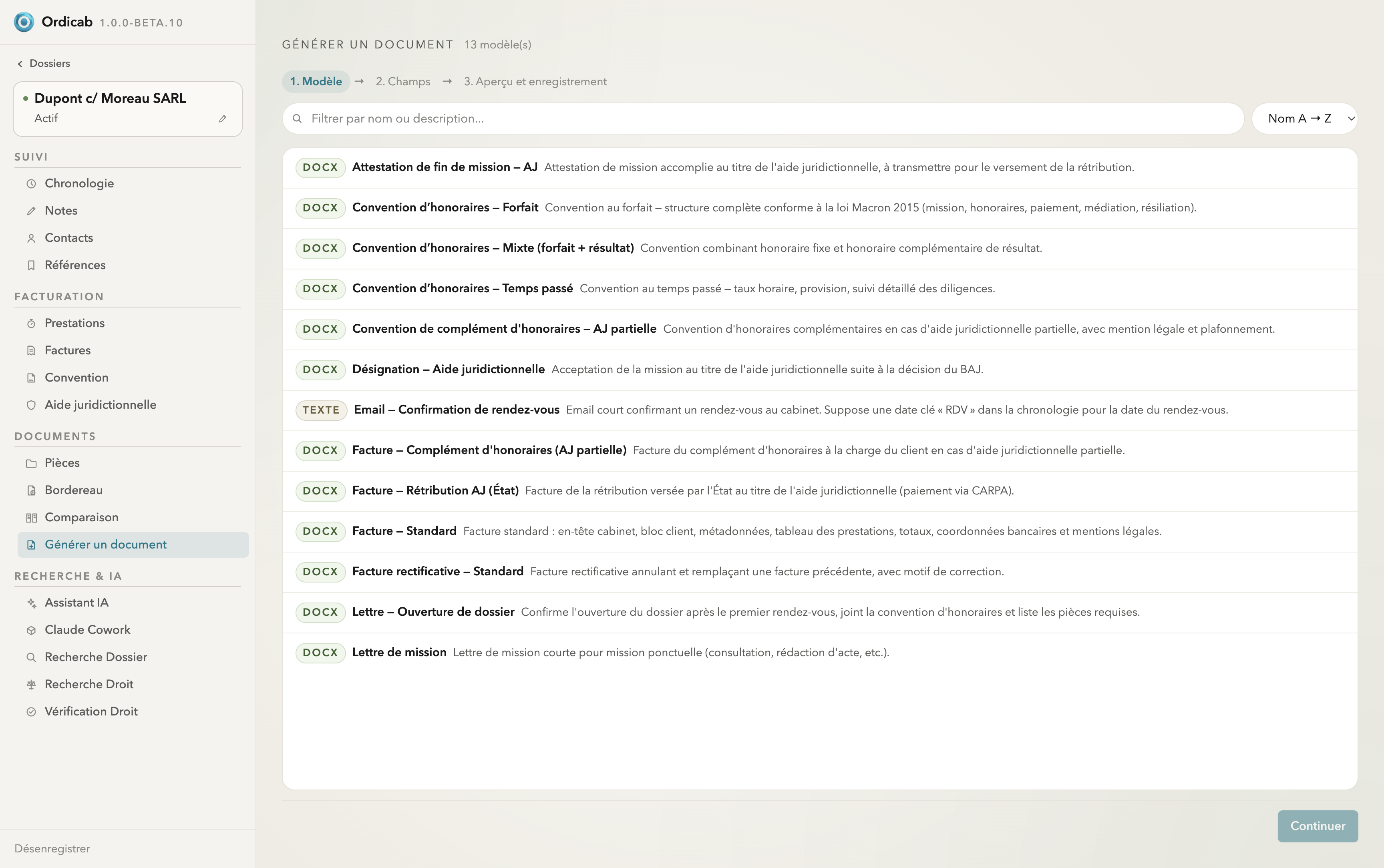Click the Recherche Dossier magnifier icon
This screenshot has height=868, width=1384.
point(32,657)
